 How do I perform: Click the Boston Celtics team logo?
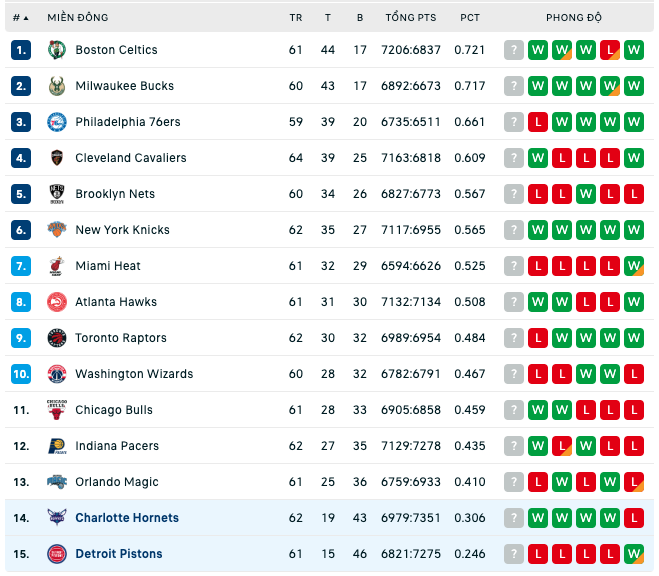pyautogui.click(x=57, y=50)
